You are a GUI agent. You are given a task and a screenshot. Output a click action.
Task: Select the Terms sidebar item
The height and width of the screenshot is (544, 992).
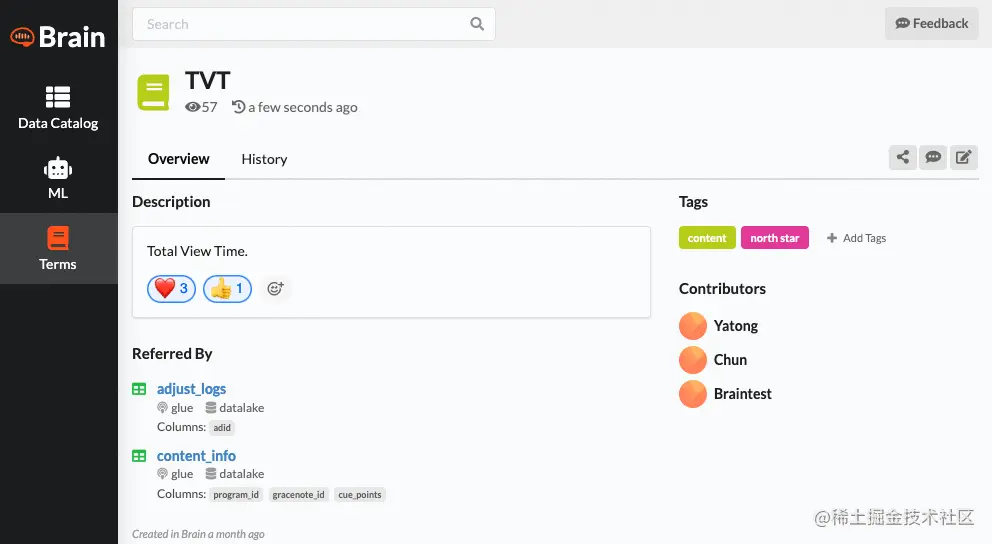coord(58,248)
